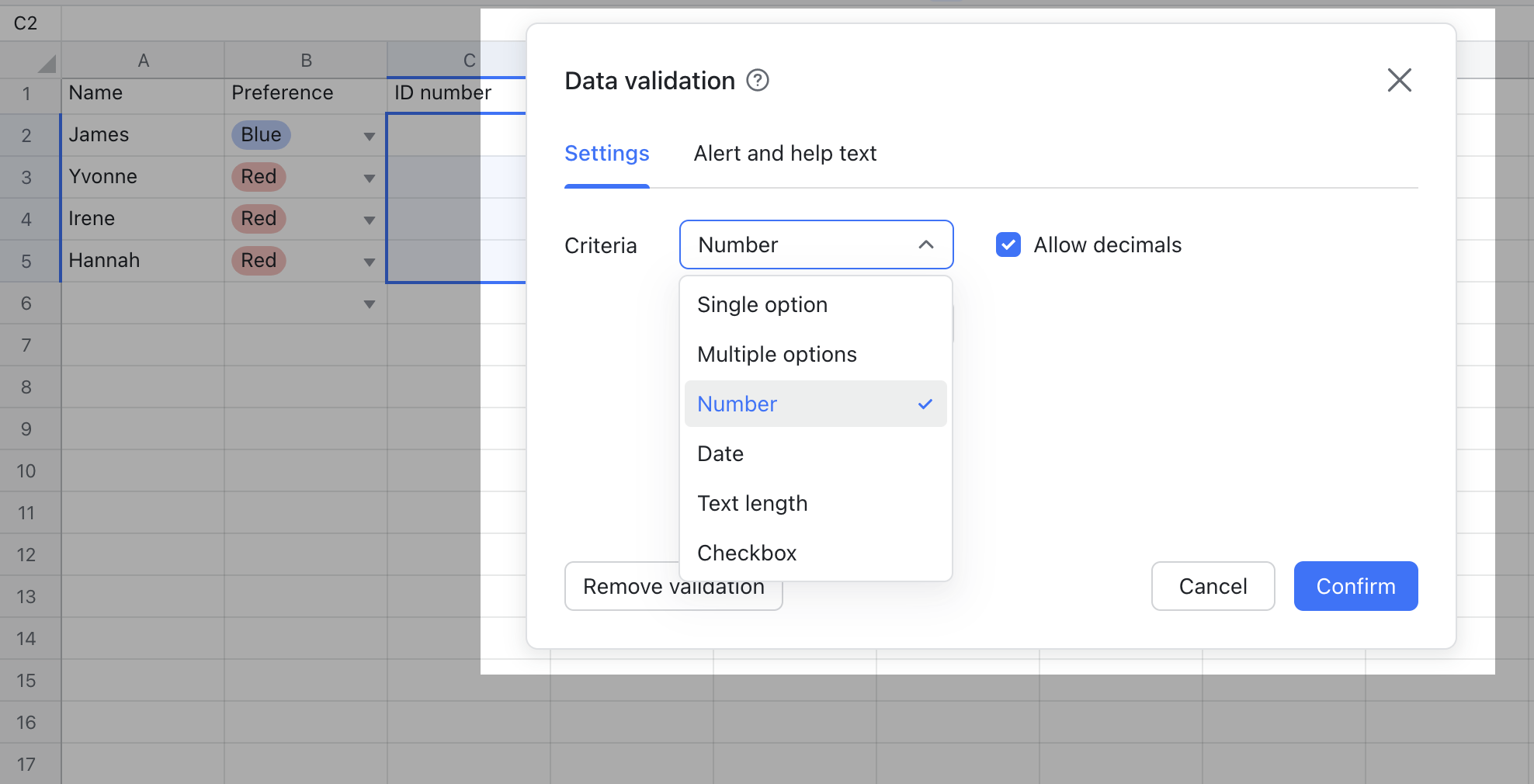Disable the Allow decimals checkbox

coord(1008,245)
